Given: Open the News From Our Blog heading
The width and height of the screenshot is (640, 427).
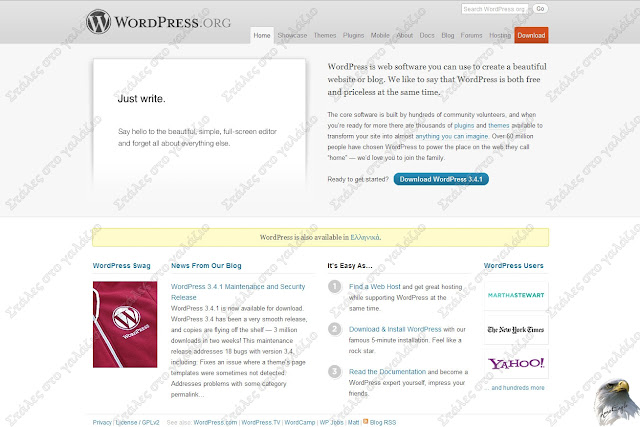Looking at the screenshot, I should (x=206, y=266).
